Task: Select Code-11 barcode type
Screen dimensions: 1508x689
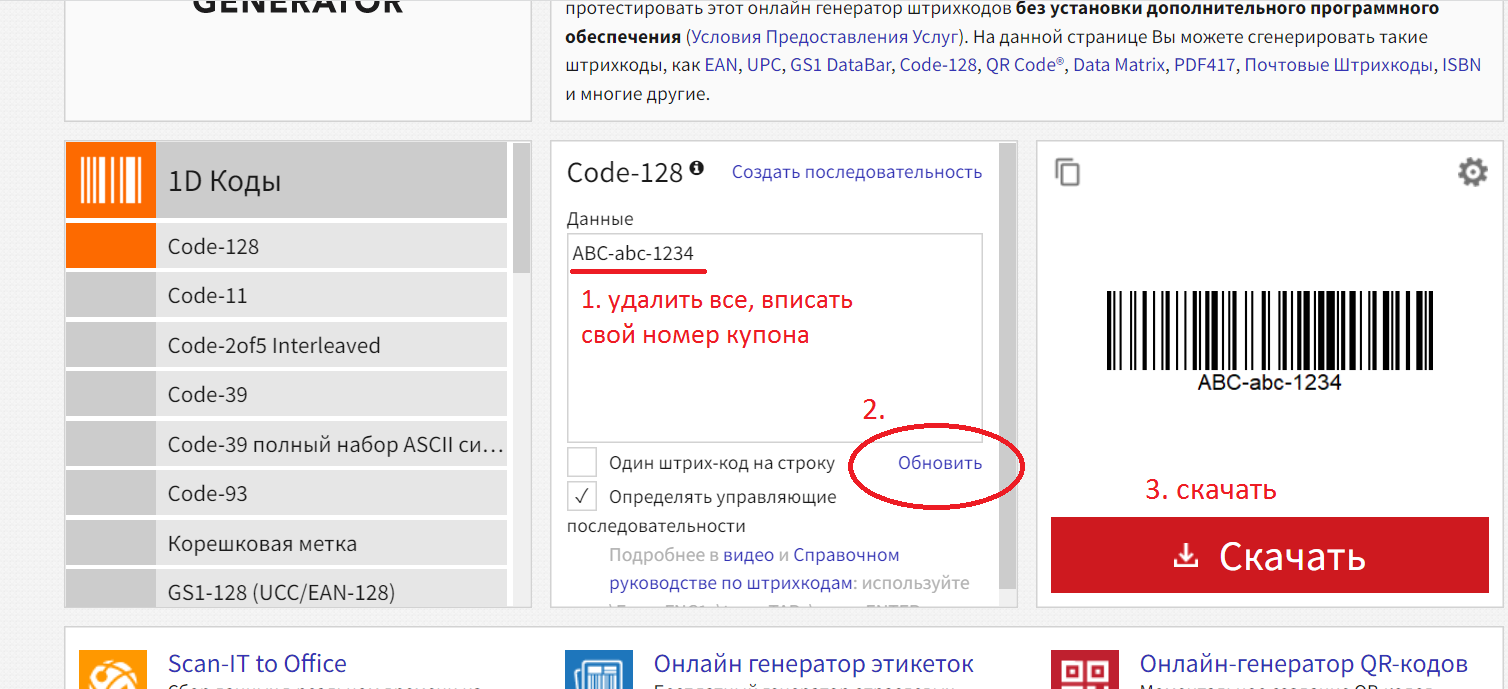Action: coord(287,296)
